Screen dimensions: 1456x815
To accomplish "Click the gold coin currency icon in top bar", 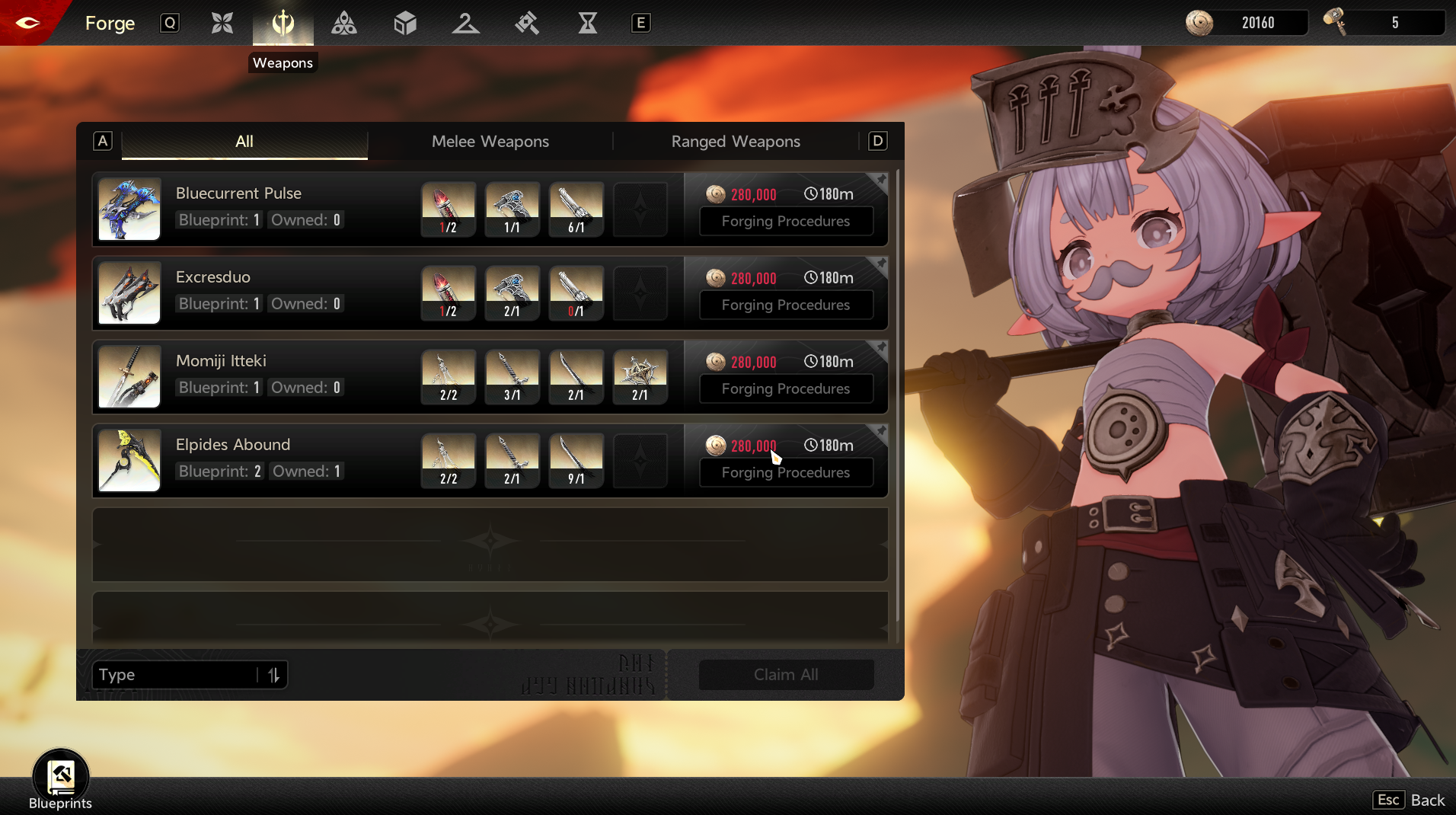I will tap(1199, 23).
